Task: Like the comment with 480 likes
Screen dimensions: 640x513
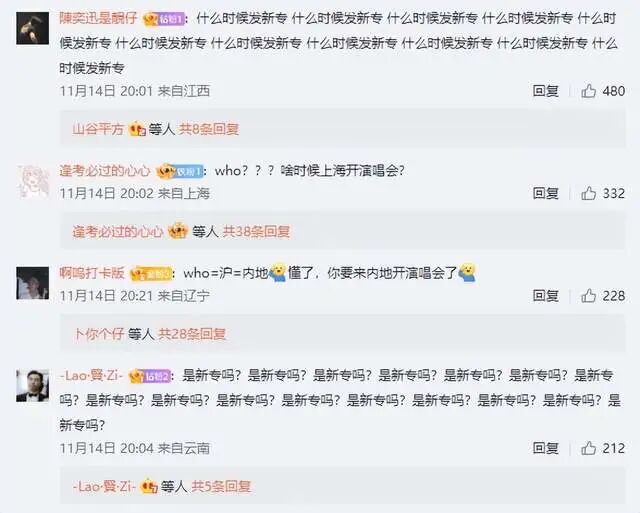Action: pyautogui.click(x=588, y=91)
